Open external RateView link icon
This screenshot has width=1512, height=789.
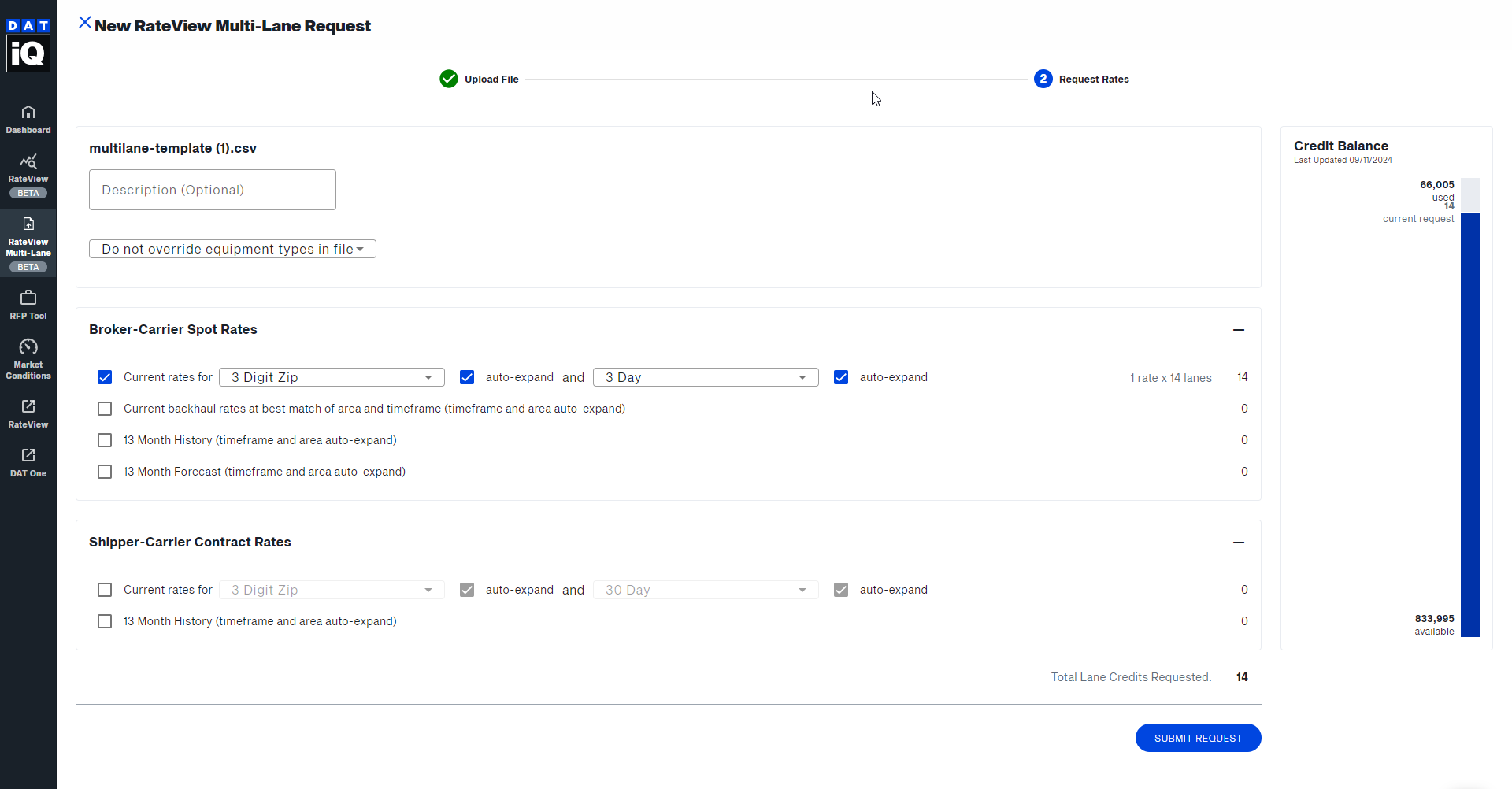(x=28, y=407)
